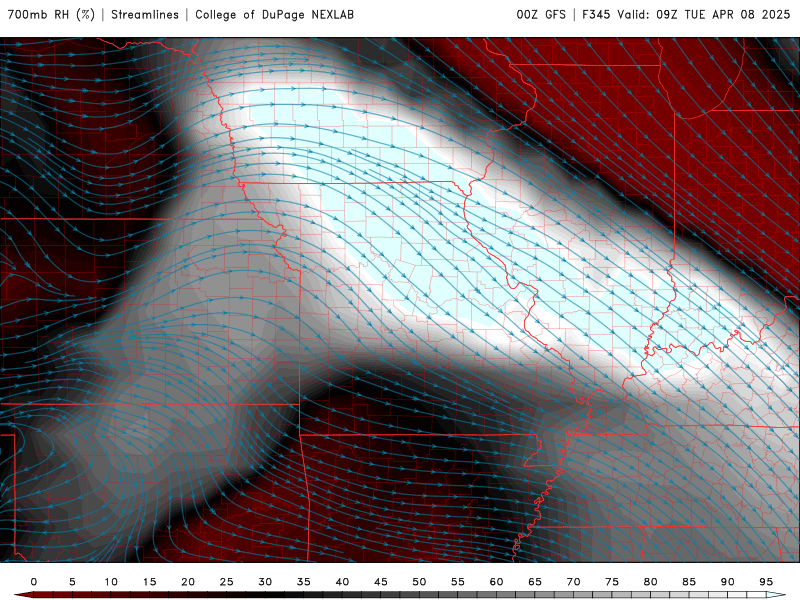Click the "30" colorbar label
Image resolution: width=800 pixels, height=600 pixels.
coord(265,582)
